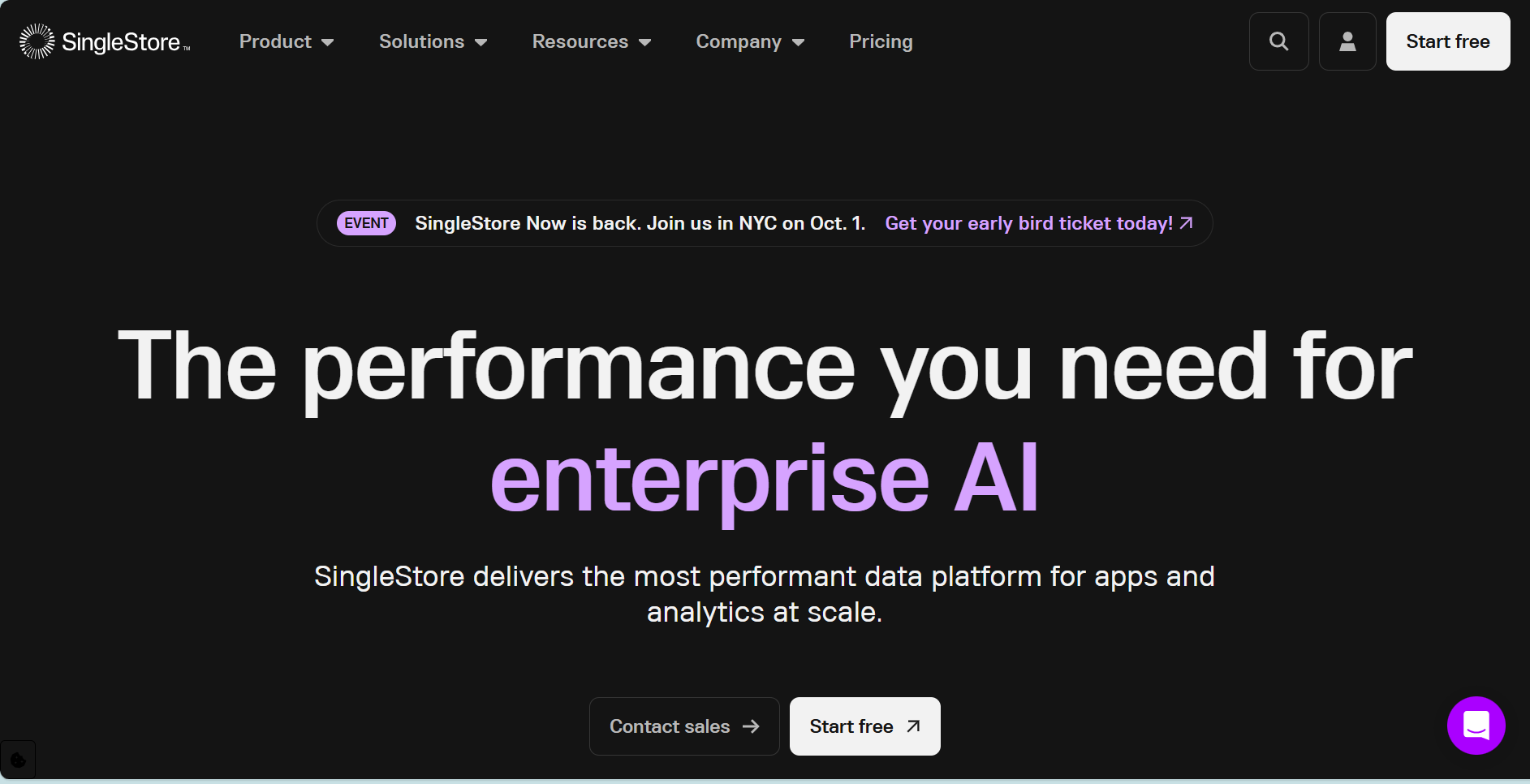The width and height of the screenshot is (1530, 784).
Task: Click Start free below the headline
Action: tap(864, 726)
